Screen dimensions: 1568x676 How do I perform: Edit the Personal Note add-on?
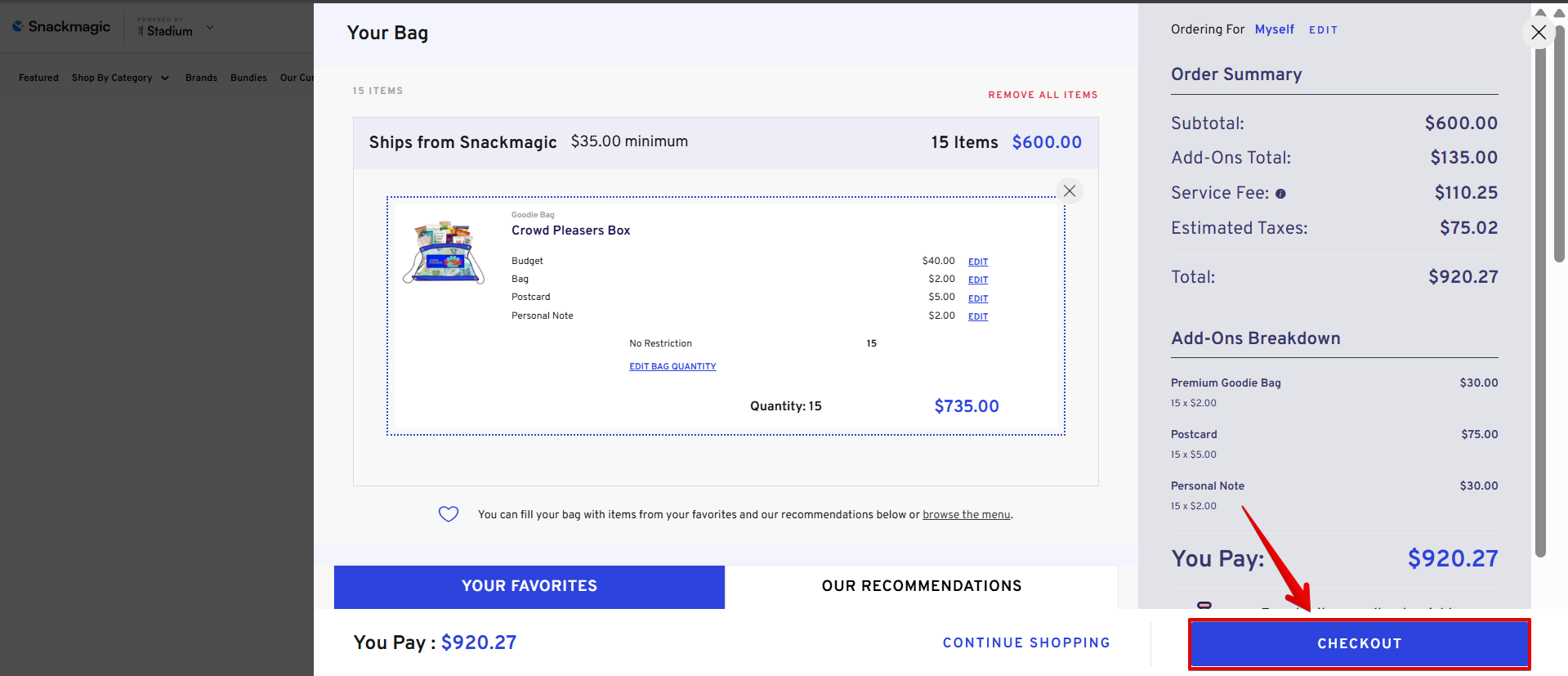(x=978, y=316)
